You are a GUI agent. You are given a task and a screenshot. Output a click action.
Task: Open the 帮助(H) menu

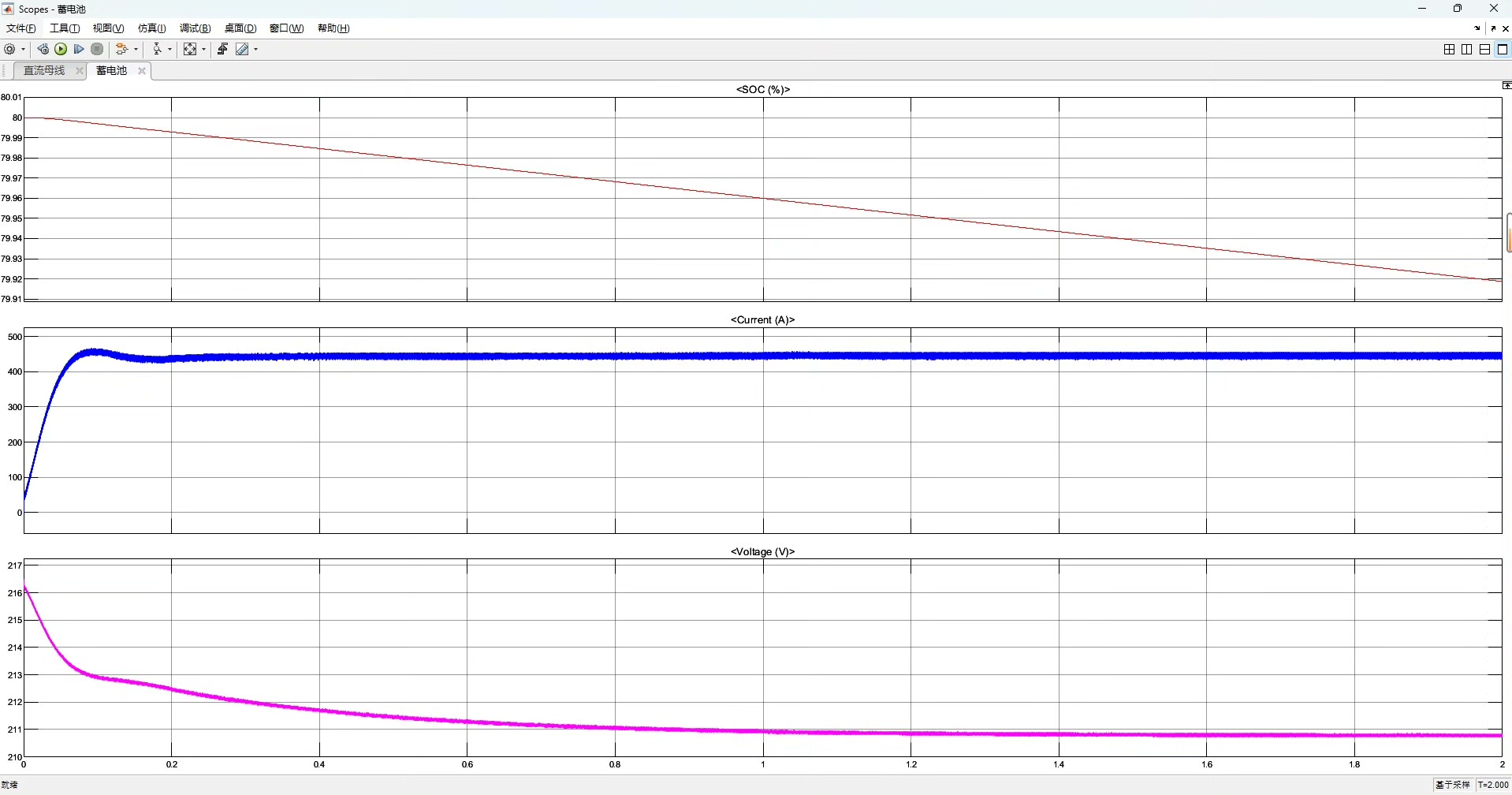point(333,28)
